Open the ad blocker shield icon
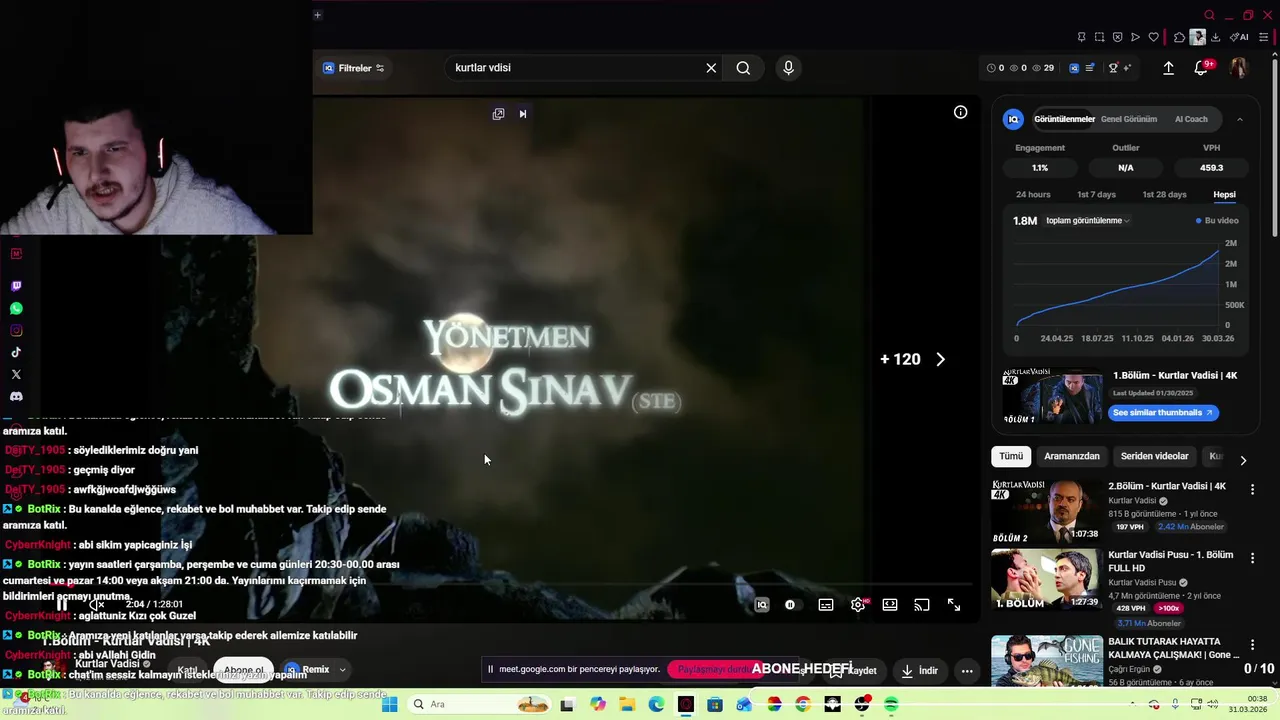Screen dimensions: 1280x720 pos(1117,37)
